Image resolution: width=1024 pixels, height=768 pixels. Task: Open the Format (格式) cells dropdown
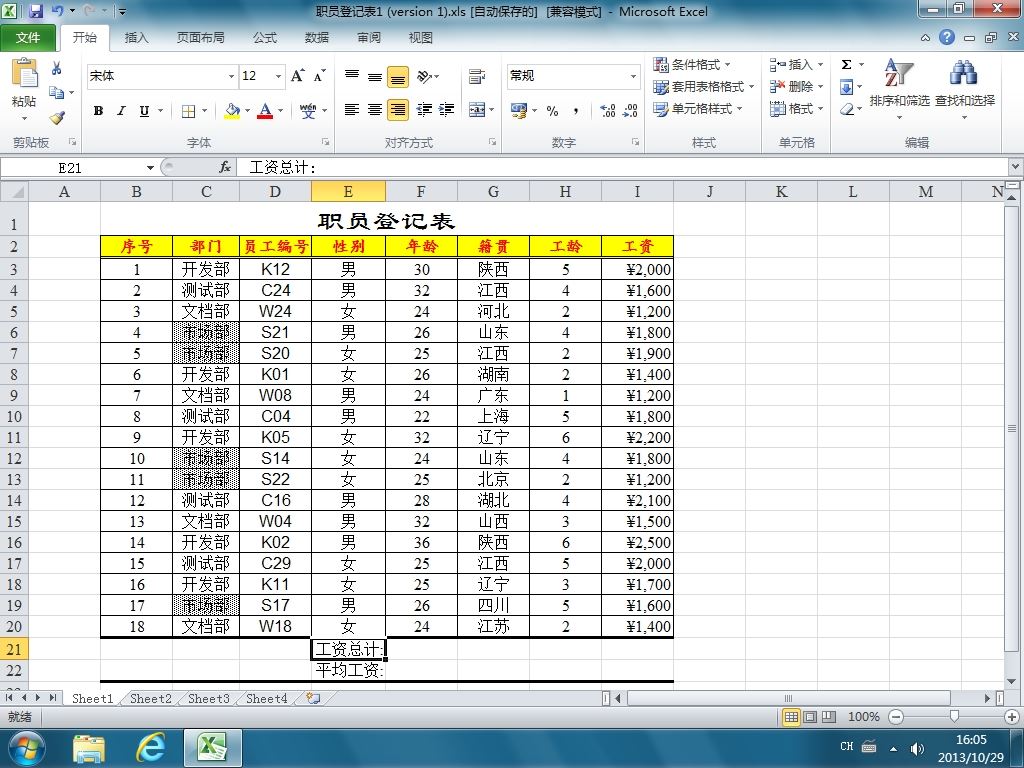click(797, 109)
